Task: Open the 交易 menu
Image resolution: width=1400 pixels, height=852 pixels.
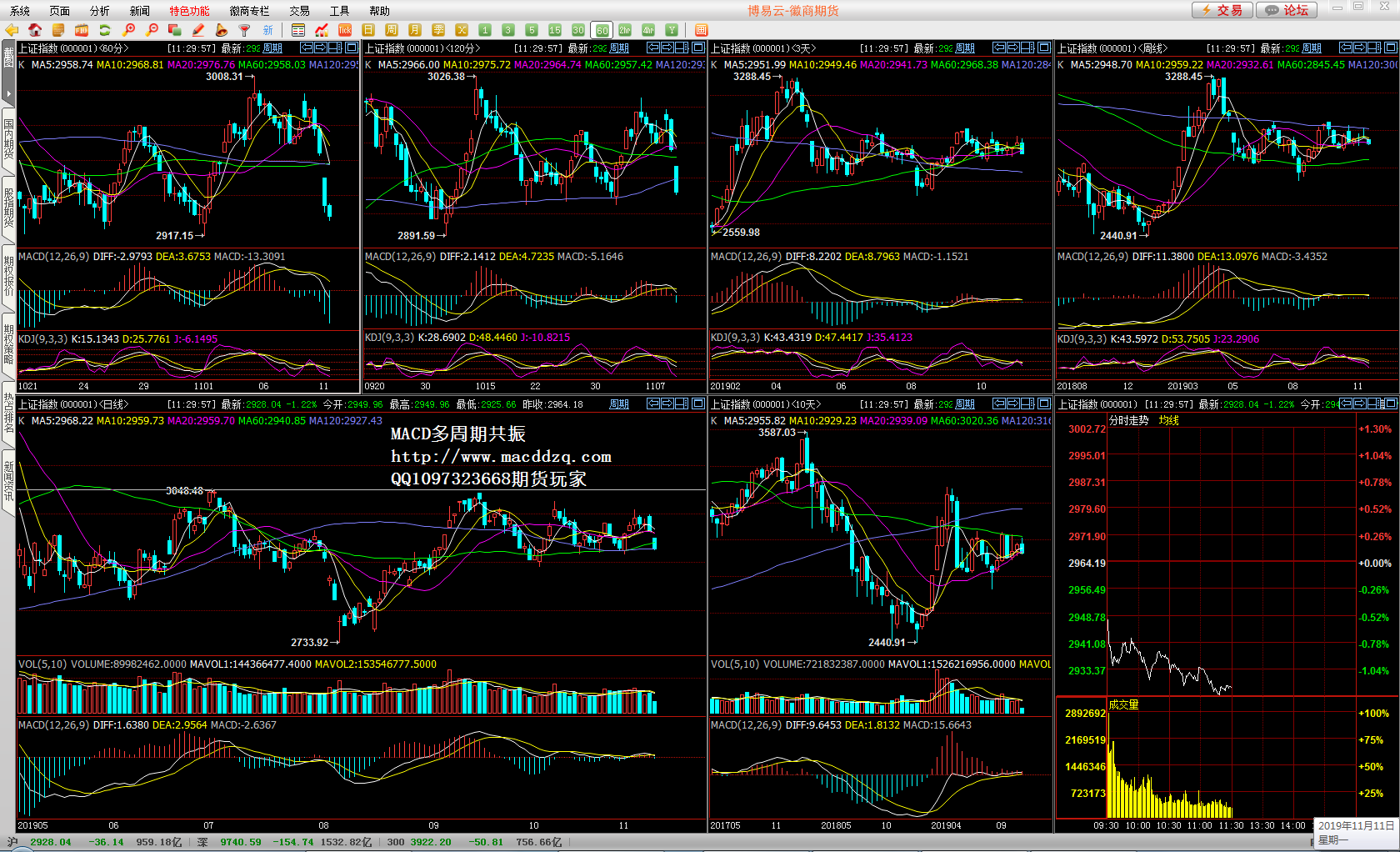Action: (x=300, y=11)
